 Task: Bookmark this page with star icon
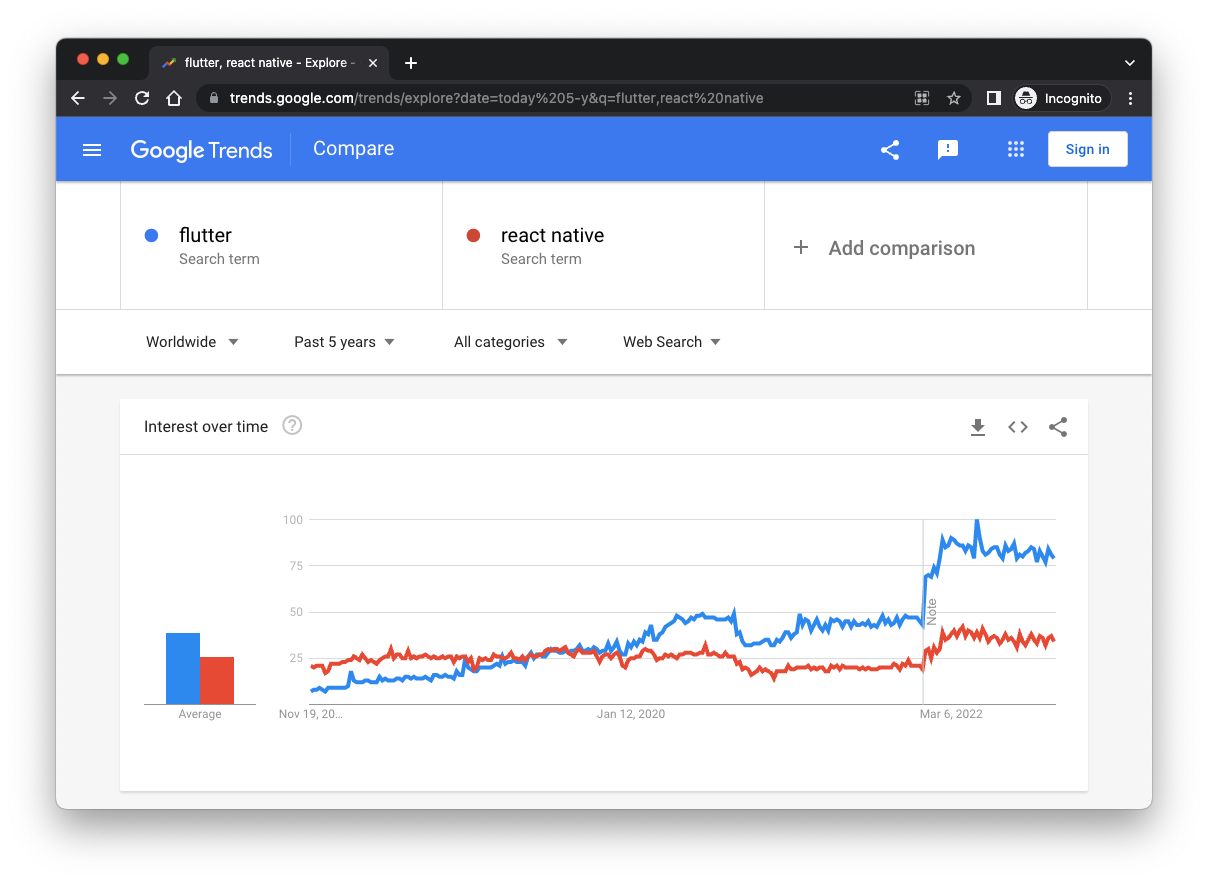pyautogui.click(x=954, y=98)
